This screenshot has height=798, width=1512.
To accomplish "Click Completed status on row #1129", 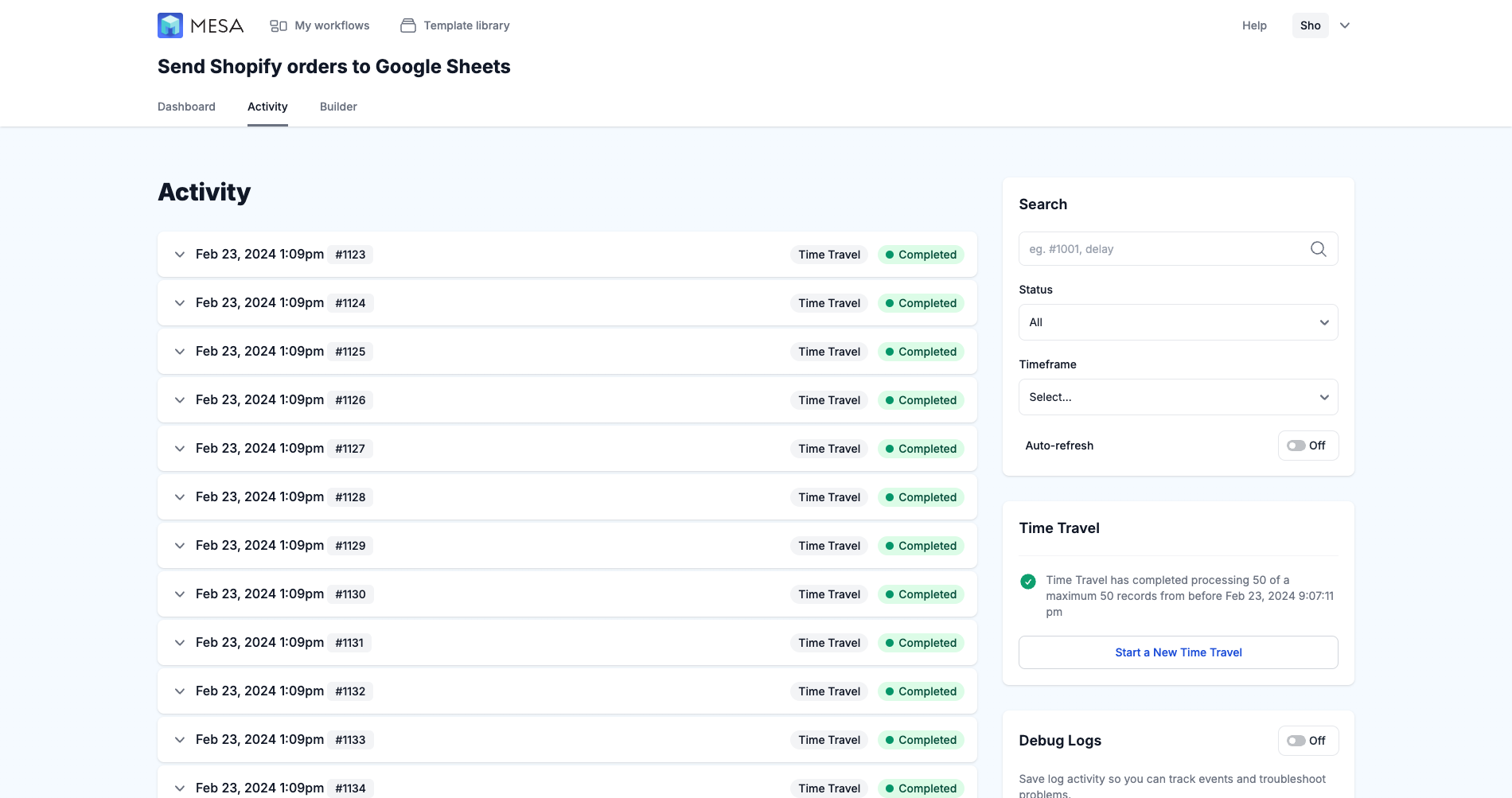I will pyautogui.click(x=921, y=546).
